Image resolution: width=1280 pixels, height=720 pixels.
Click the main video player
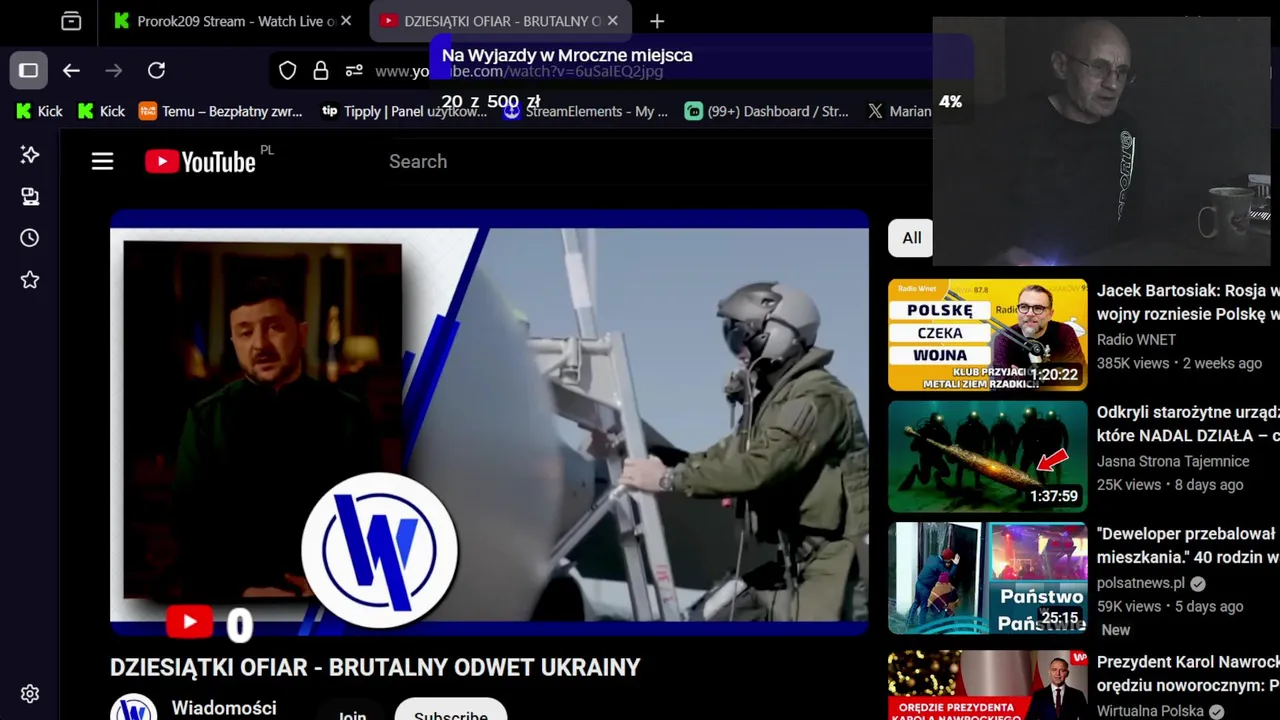(x=489, y=423)
